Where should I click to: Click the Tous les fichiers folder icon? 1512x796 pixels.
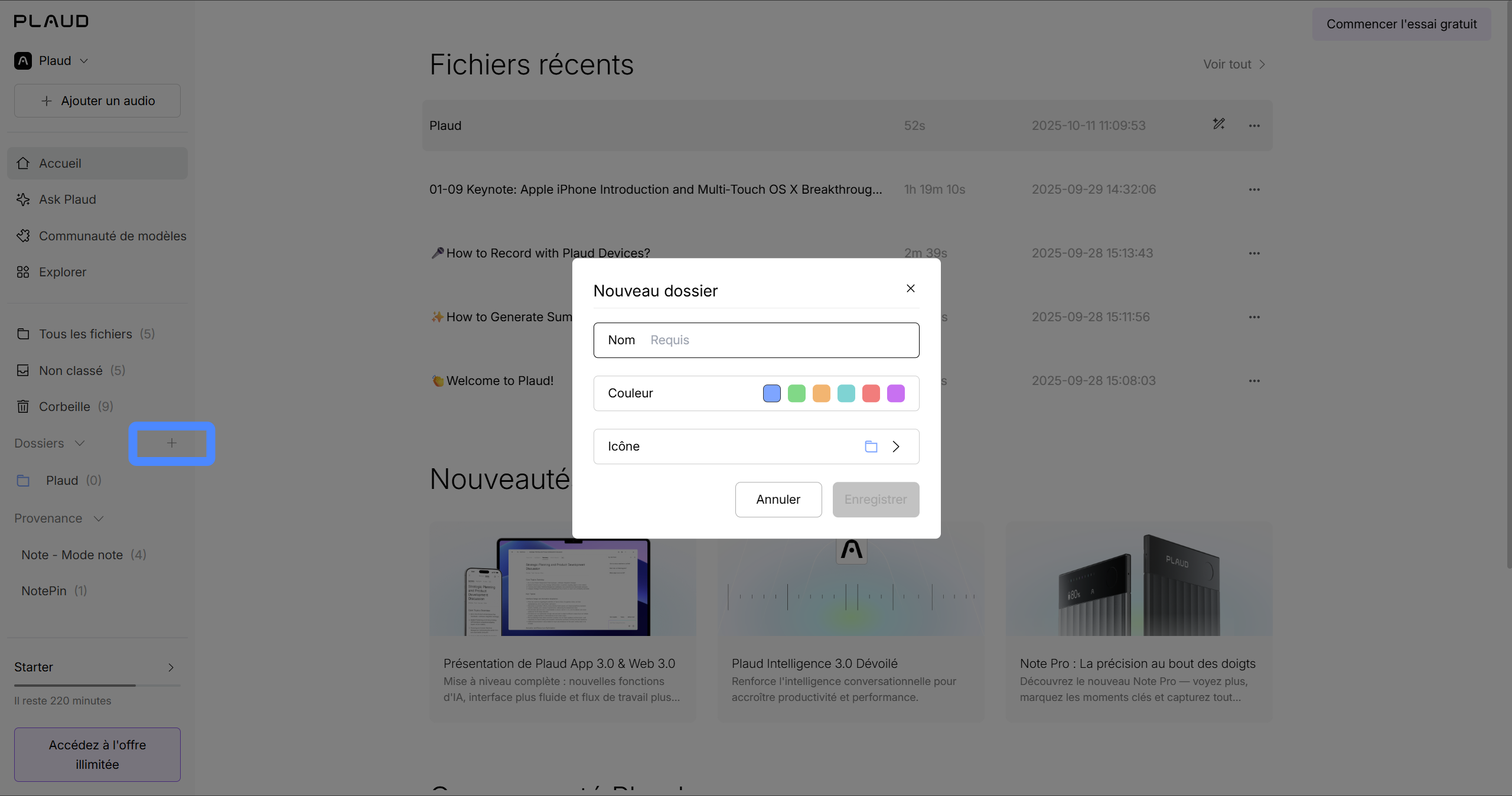click(x=23, y=334)
